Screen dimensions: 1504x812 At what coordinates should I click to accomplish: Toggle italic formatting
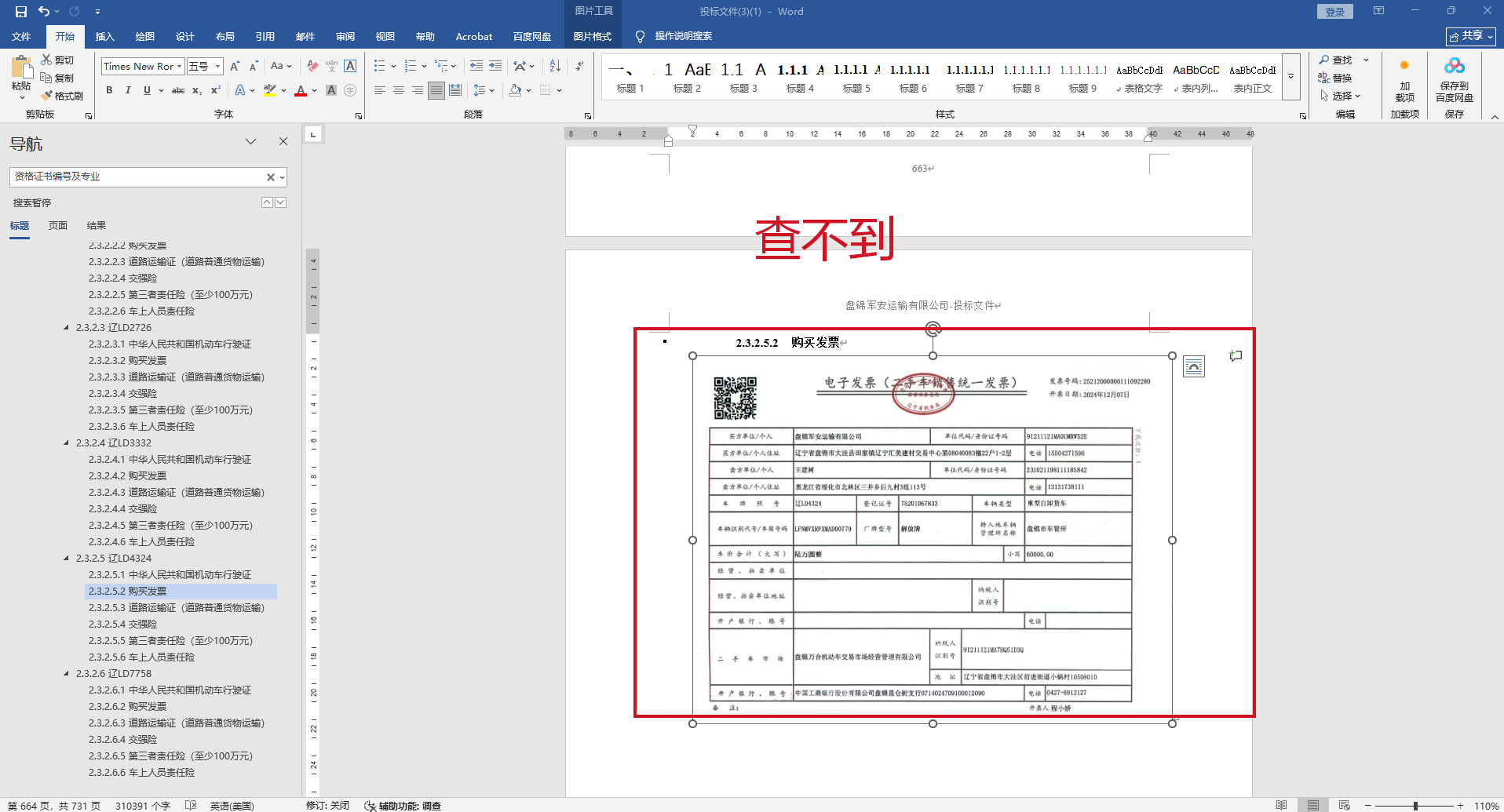(128, 90)
